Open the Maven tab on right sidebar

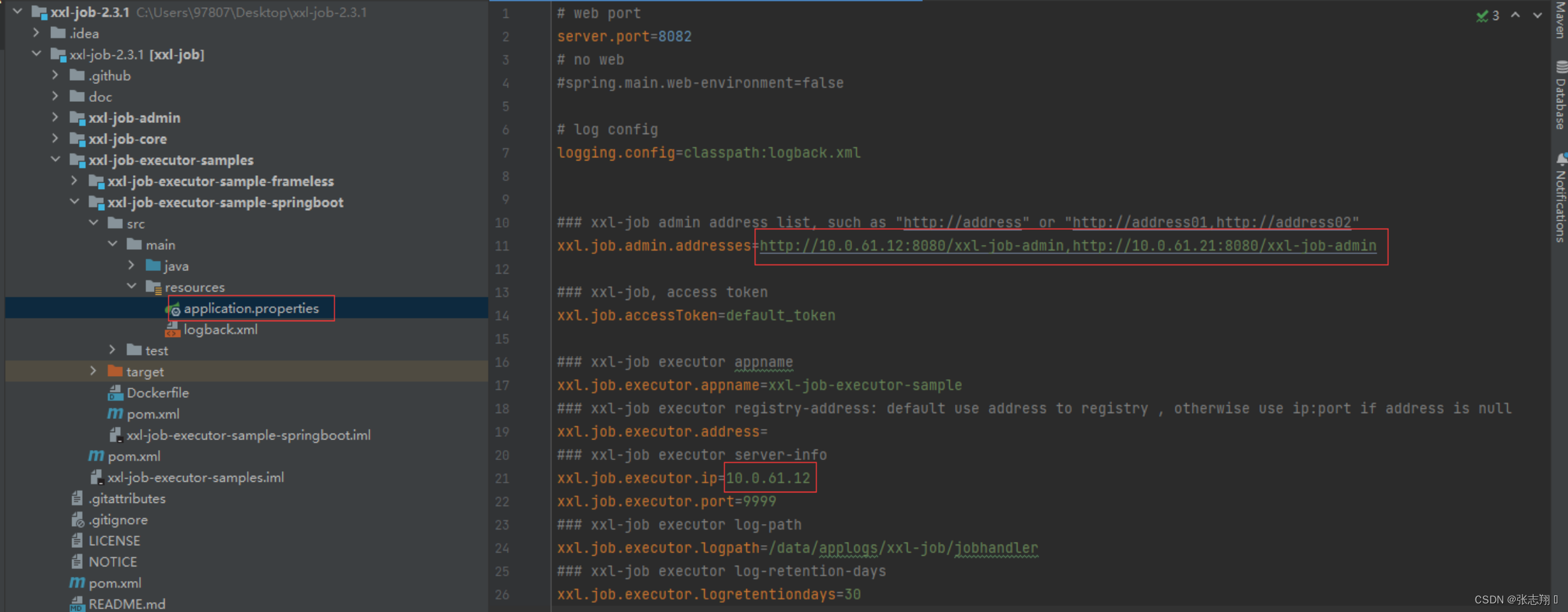[x=1561, y=19]
